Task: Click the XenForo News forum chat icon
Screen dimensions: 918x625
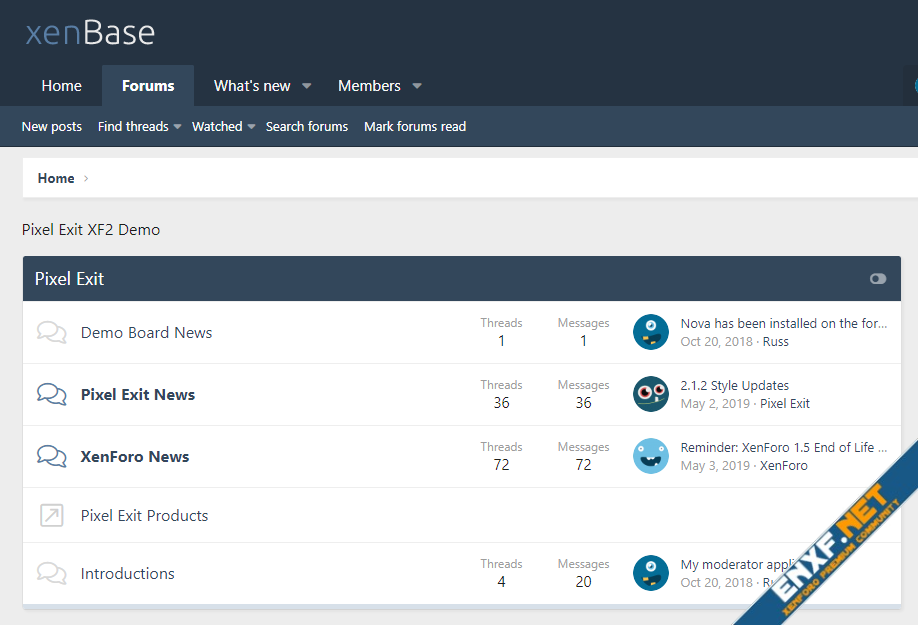Action: [x=52, y=457]
